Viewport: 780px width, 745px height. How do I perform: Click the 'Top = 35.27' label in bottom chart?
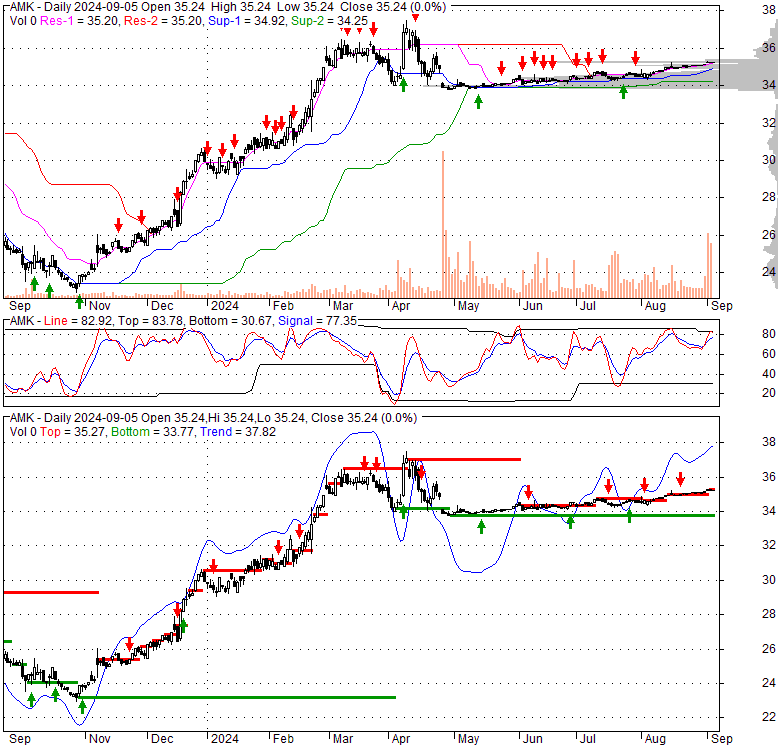coord(73,432)
